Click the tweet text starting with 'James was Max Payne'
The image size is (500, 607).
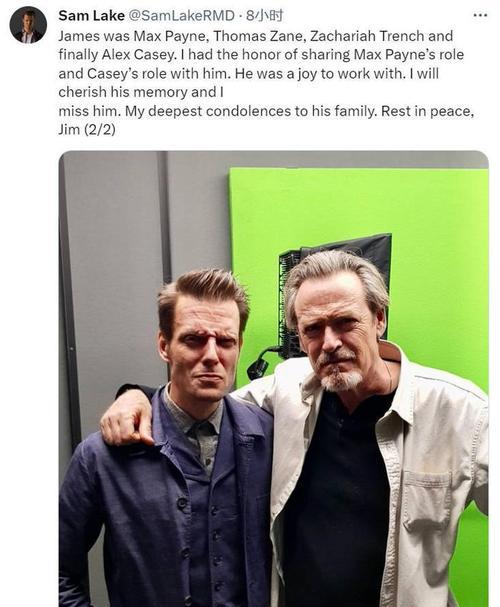pyautogui.click(x=266, y=82)
